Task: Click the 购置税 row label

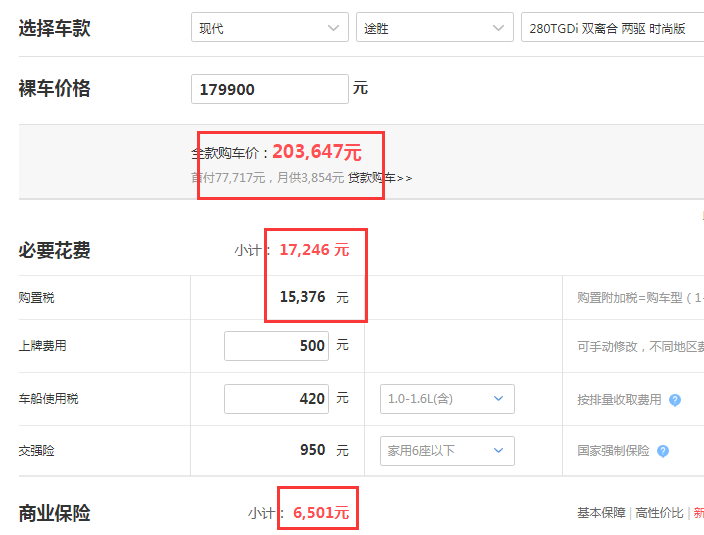Action: pyautogui.click(x=36, y=298)
